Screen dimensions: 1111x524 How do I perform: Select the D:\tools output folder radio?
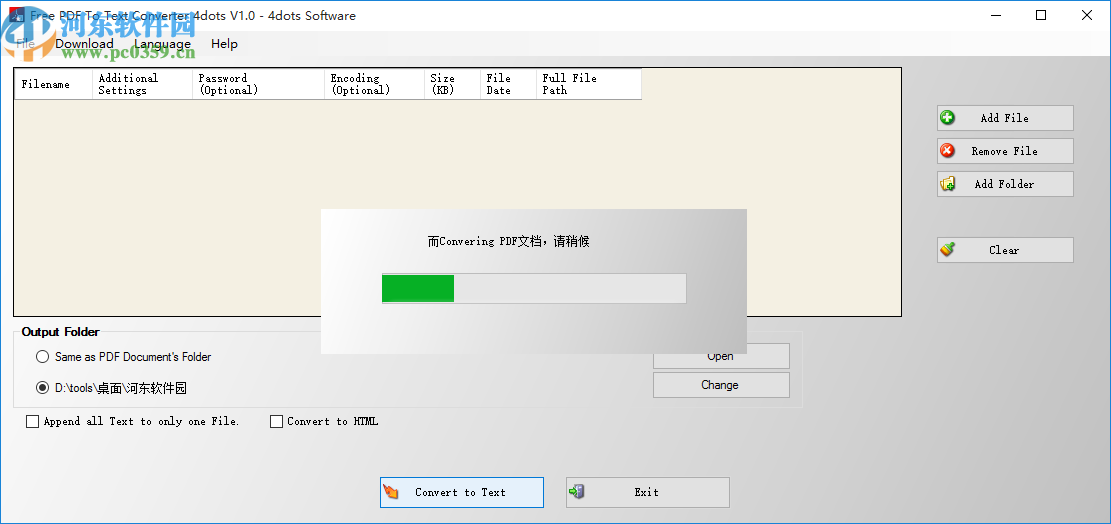43,387
